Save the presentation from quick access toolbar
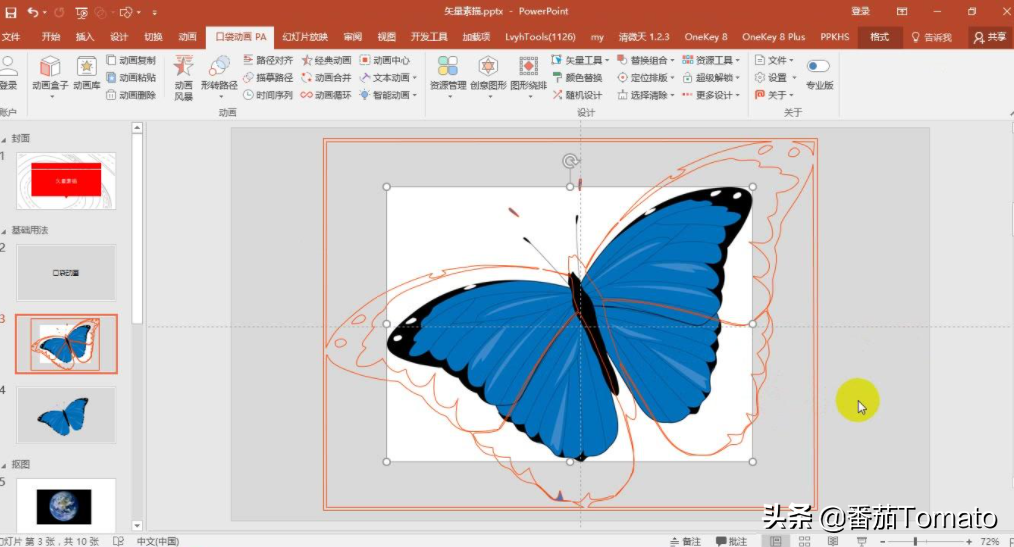The height and width of the screenshot is (547, 1014). coord(10,12)
